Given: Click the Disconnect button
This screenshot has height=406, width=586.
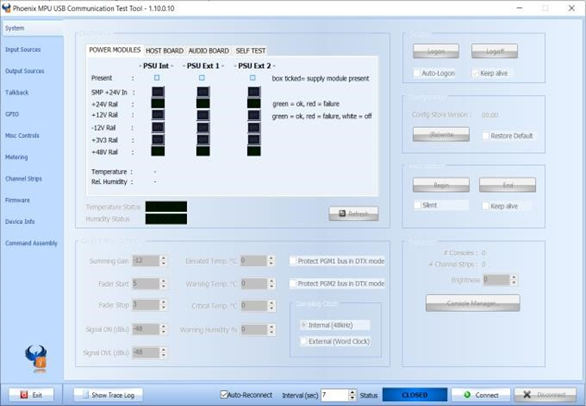Looking at the screenshot, I should pyautogui.click(x=545, y=395).
